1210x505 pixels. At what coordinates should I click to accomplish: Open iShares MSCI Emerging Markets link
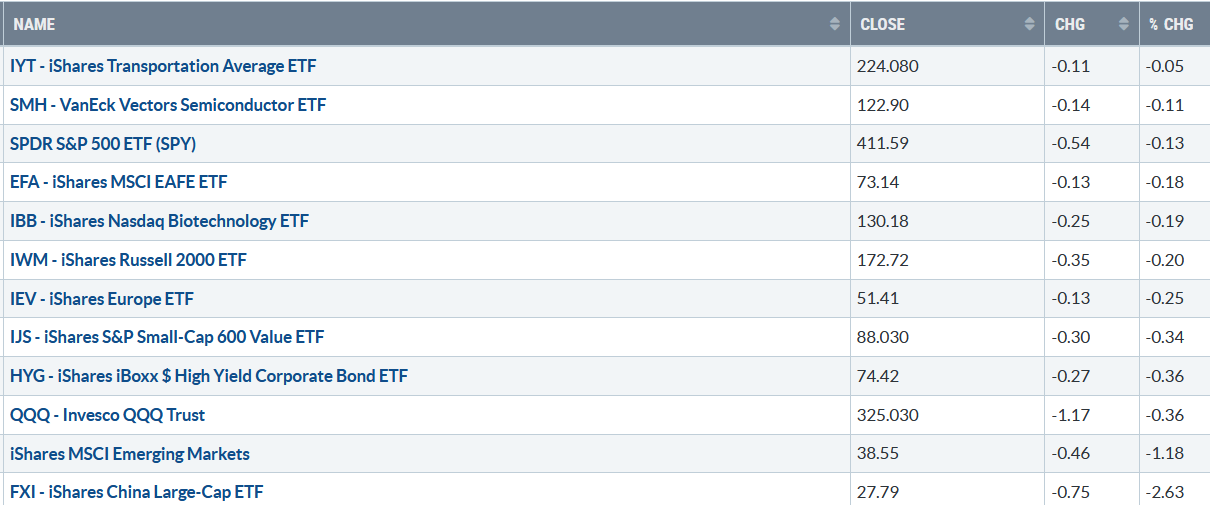click(x=130, y=454)
